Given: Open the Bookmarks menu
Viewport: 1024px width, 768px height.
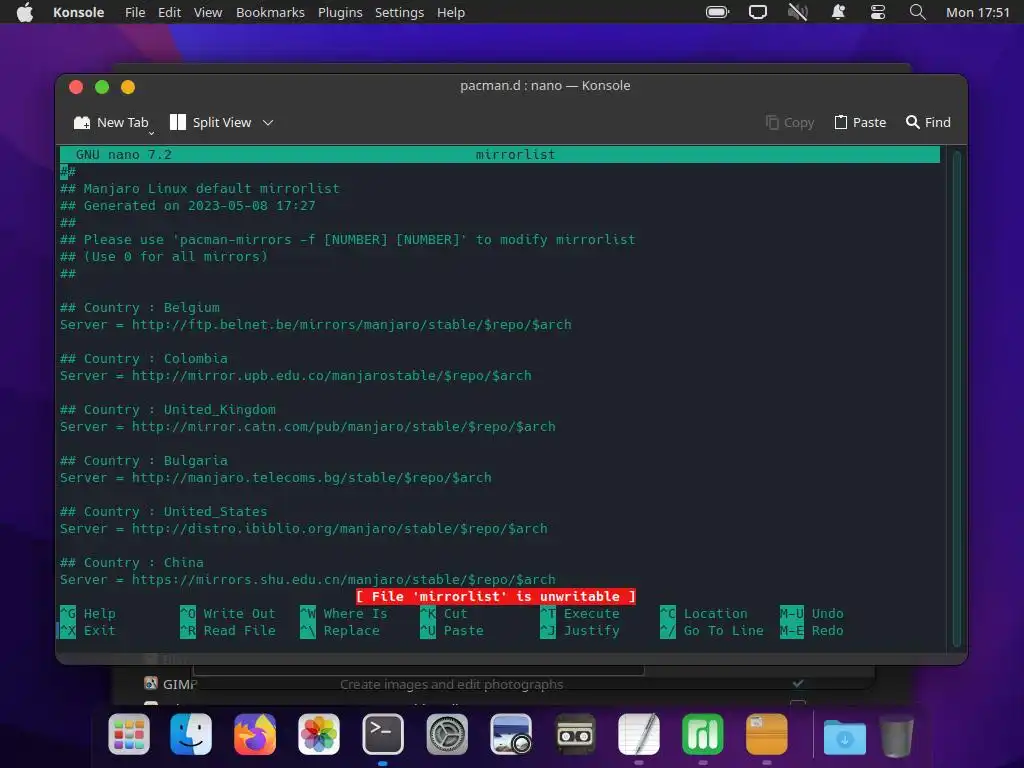Looking at the screenshot, I should point(270,12).
